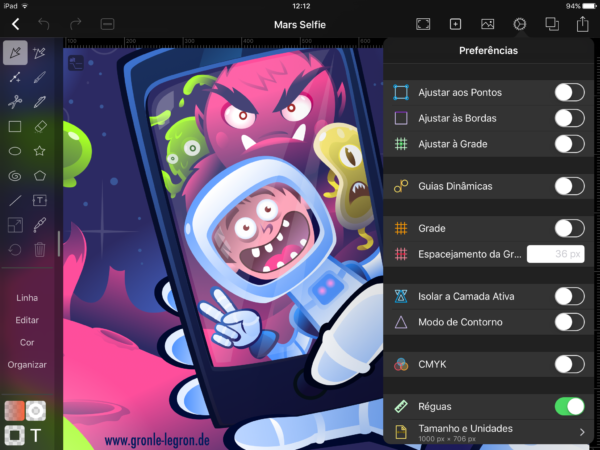Select the Scale transform tool
Viewport: 600px width, 450px height.
[x=15, y=225]
